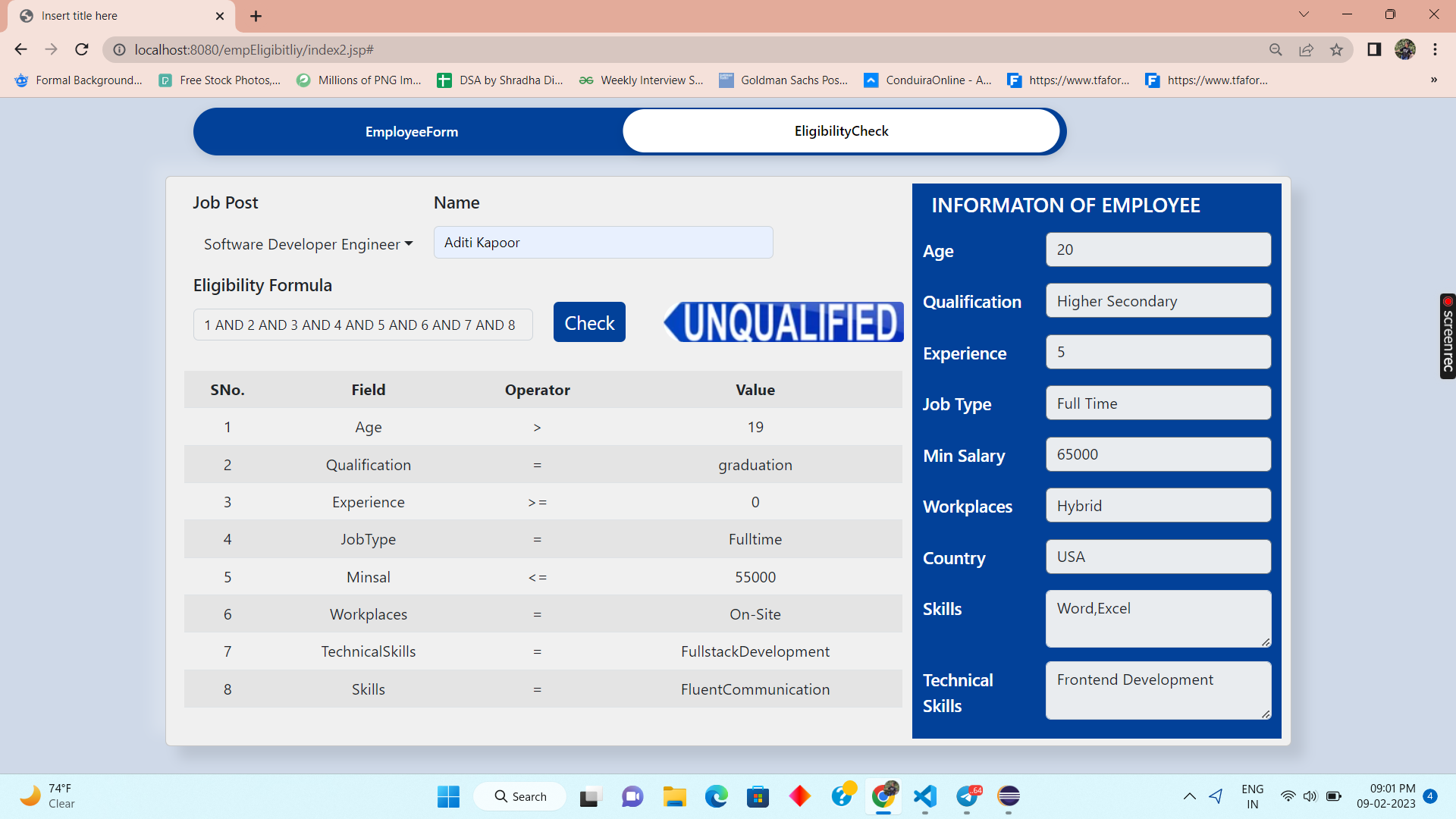Click the Min Salary field
Image resolution: width=1456 pixels, height=819 pixels.
point(1157,454)
